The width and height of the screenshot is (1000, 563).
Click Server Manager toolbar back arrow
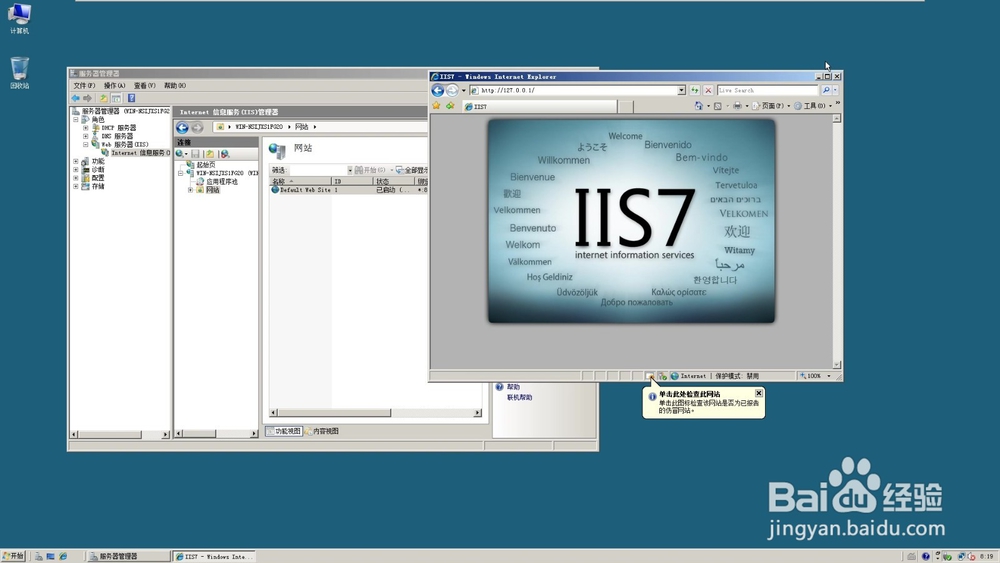pyautogui.click(x=76, y=98)
